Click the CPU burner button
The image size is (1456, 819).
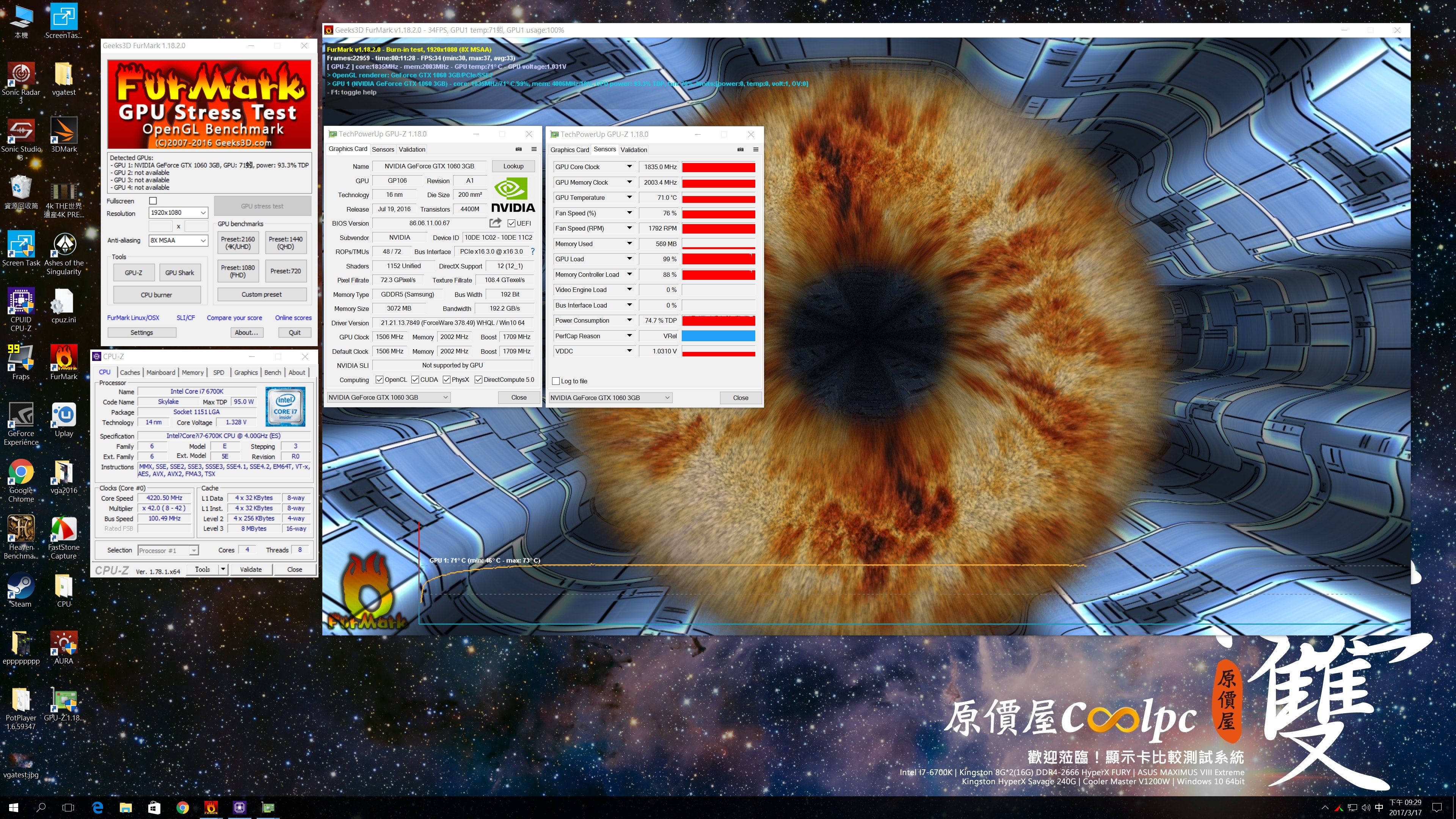pos(157,295)
